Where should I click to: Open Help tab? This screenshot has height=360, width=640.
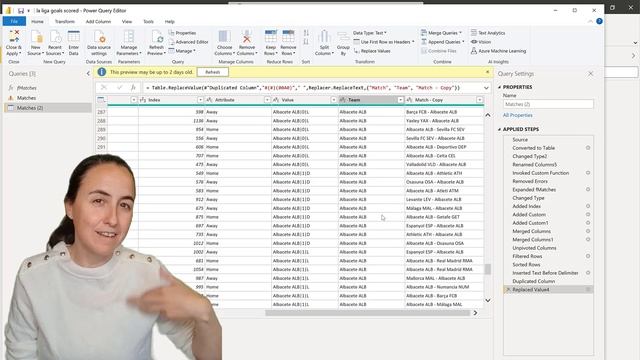(169, 21)
